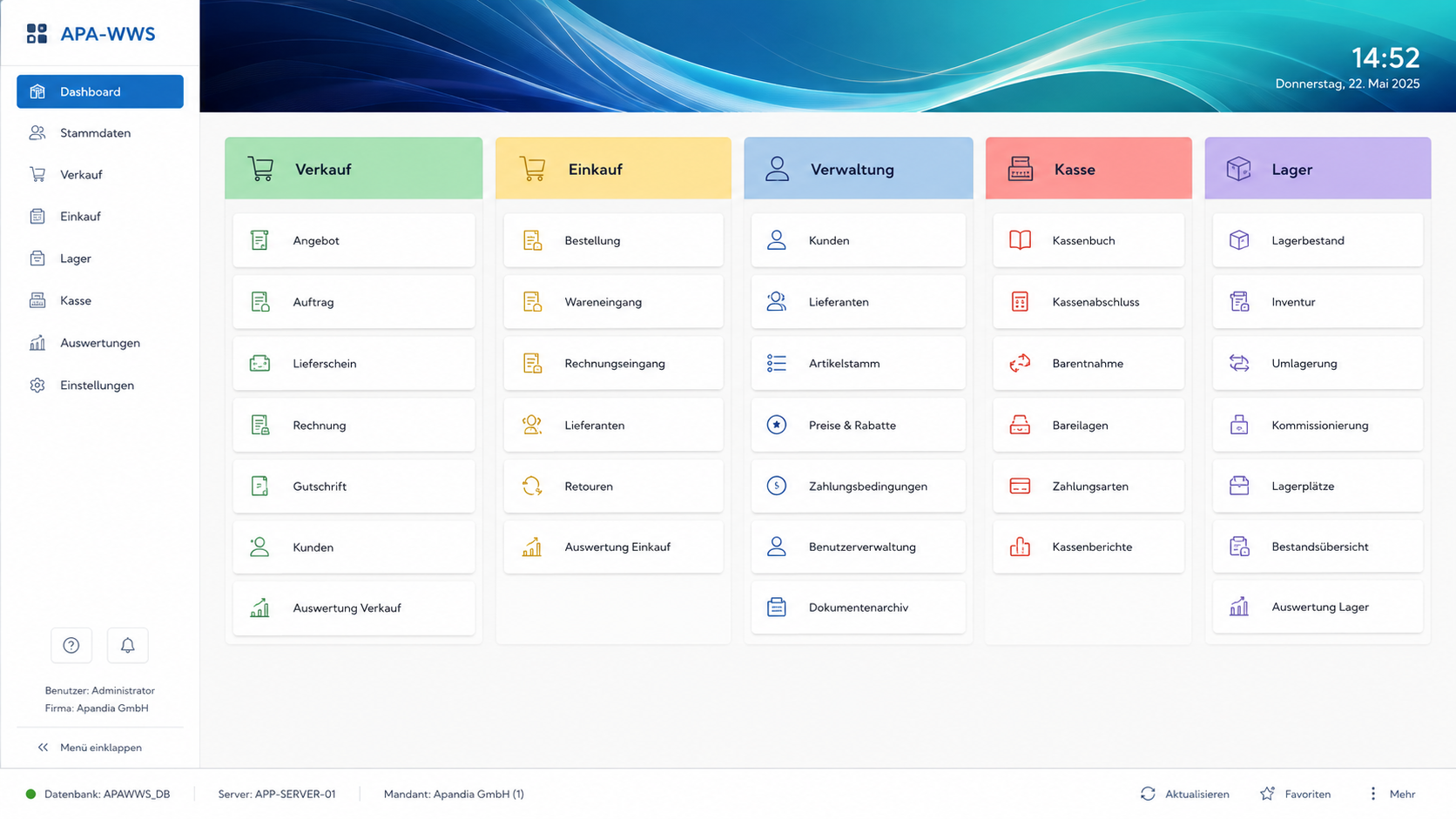The image size is (1456, 819).
Task: Open the Bestandsübersicht tile
Action: click(1318, 547)
